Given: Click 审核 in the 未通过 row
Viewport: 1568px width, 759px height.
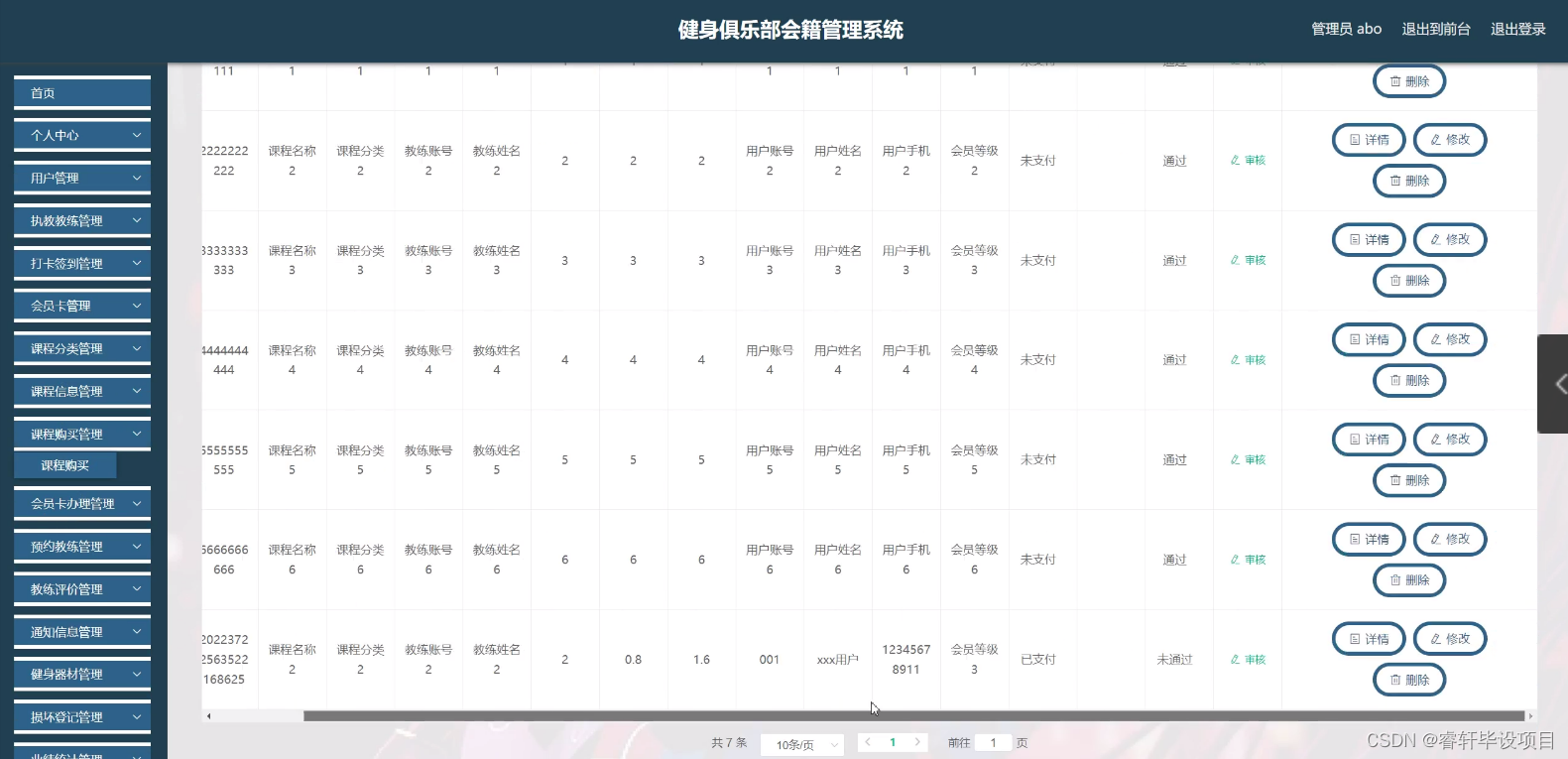Looking at the screenshot, I should [x=1248, y=660].
